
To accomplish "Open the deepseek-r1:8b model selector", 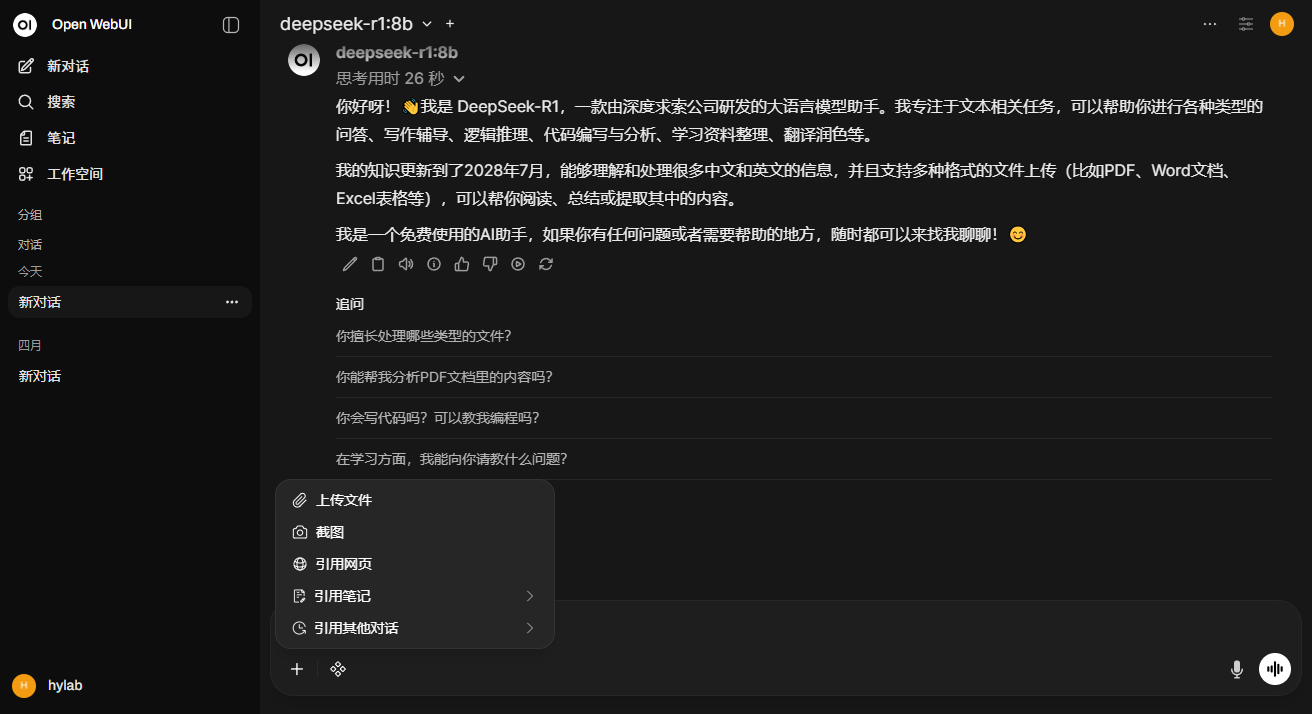I will (x=356, y=23).
